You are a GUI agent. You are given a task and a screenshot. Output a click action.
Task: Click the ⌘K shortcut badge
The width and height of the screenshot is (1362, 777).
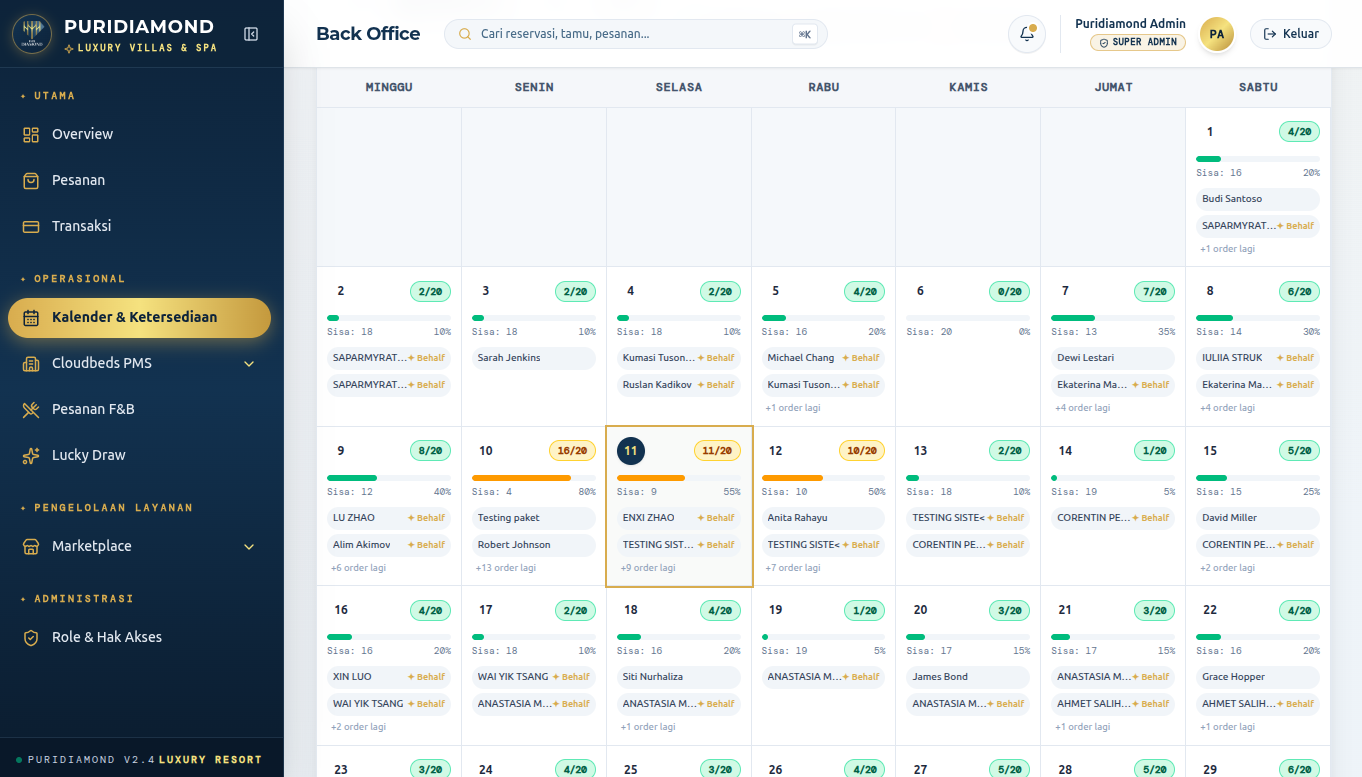pos(804,34)
